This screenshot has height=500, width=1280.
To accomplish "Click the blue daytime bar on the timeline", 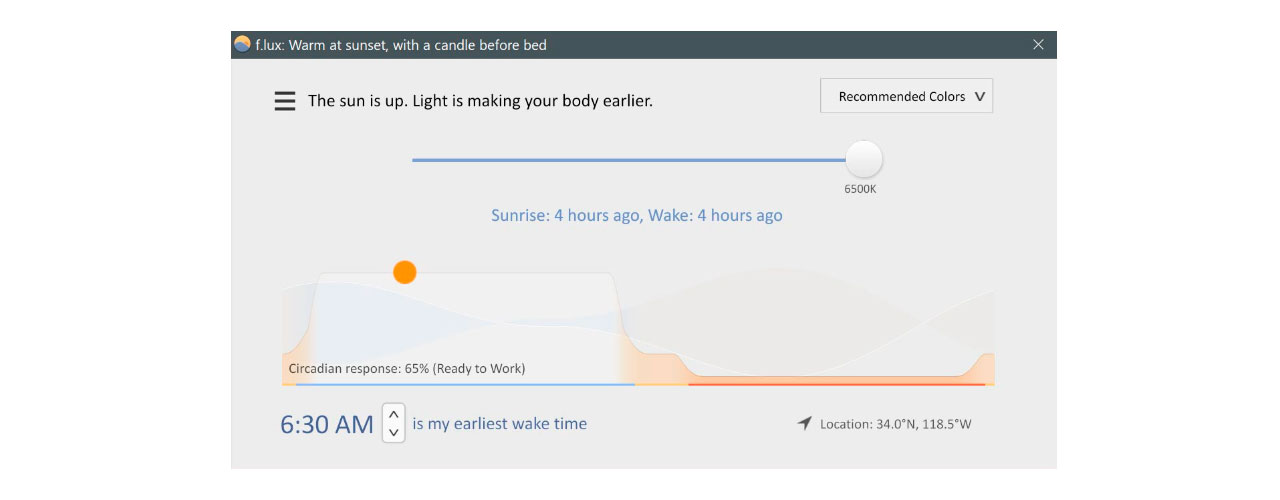I will click(x=464, y=384).
